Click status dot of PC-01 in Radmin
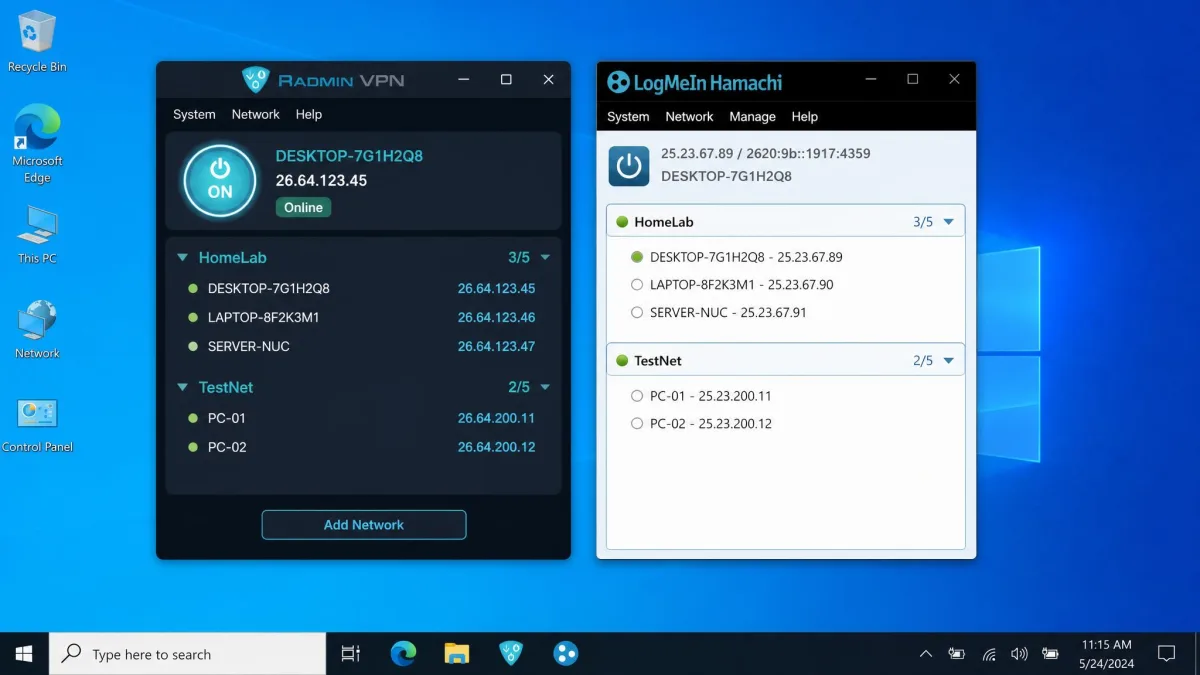The height and width of the screenshot is (675, 1200). [193, 418]
